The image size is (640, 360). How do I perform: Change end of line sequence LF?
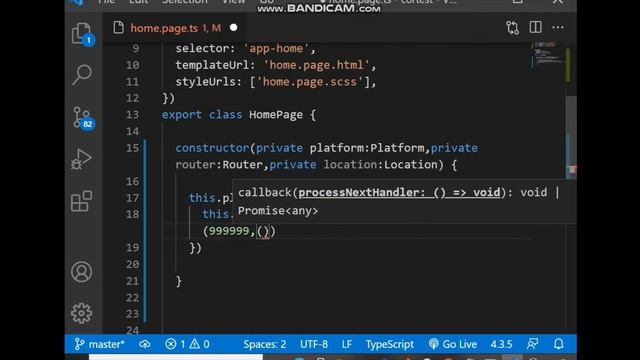tap(347, 344)
